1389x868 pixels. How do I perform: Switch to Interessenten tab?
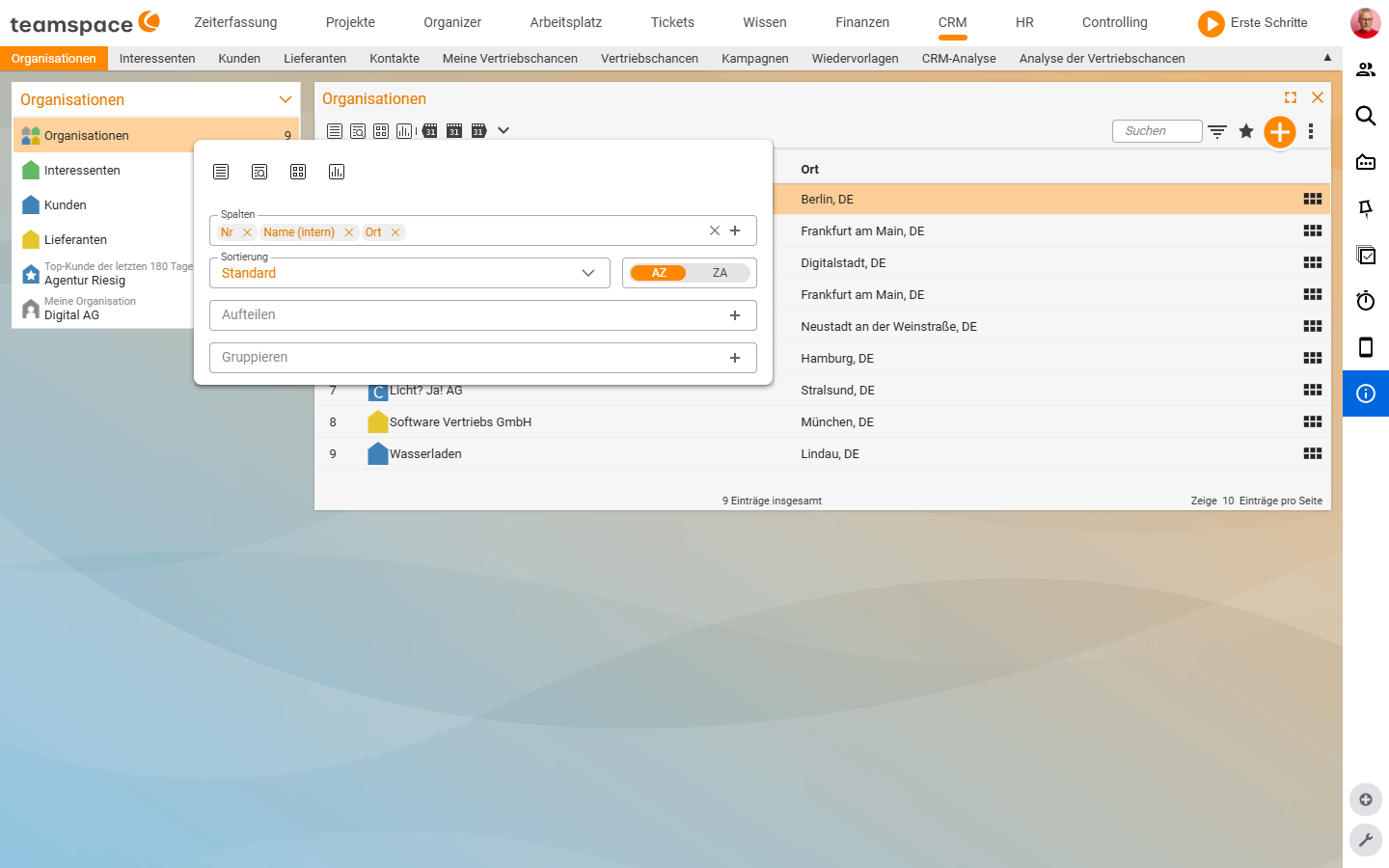(x=157, y=59)
